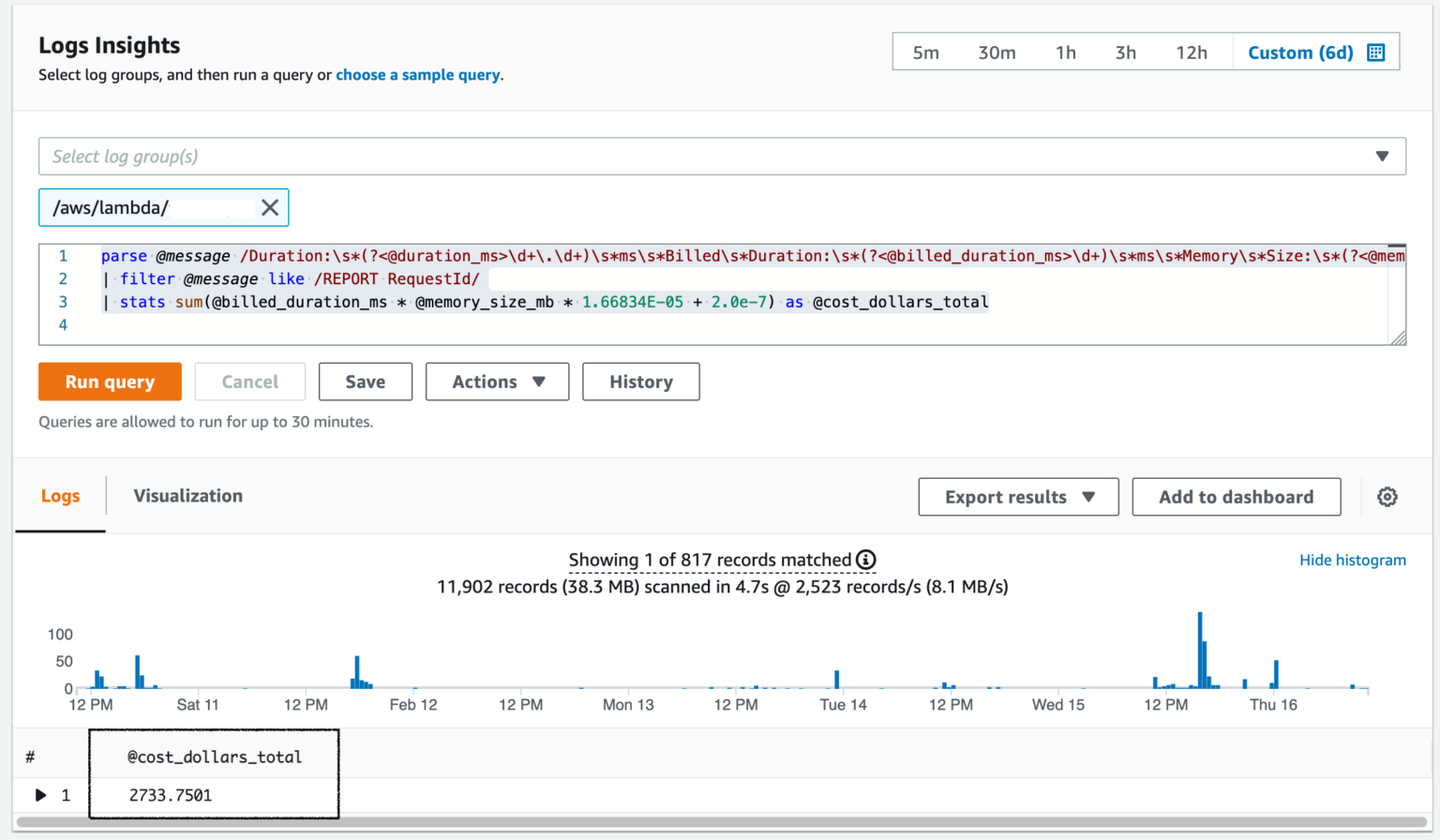Click the Run query button
The width and height of the screenshot is (1440, 840).
[x=109, y=382]
